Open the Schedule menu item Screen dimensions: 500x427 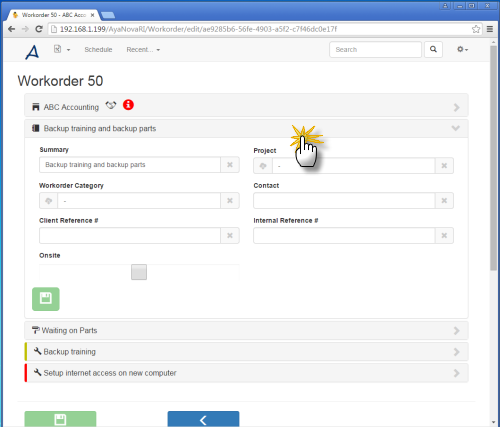[98, 50]
